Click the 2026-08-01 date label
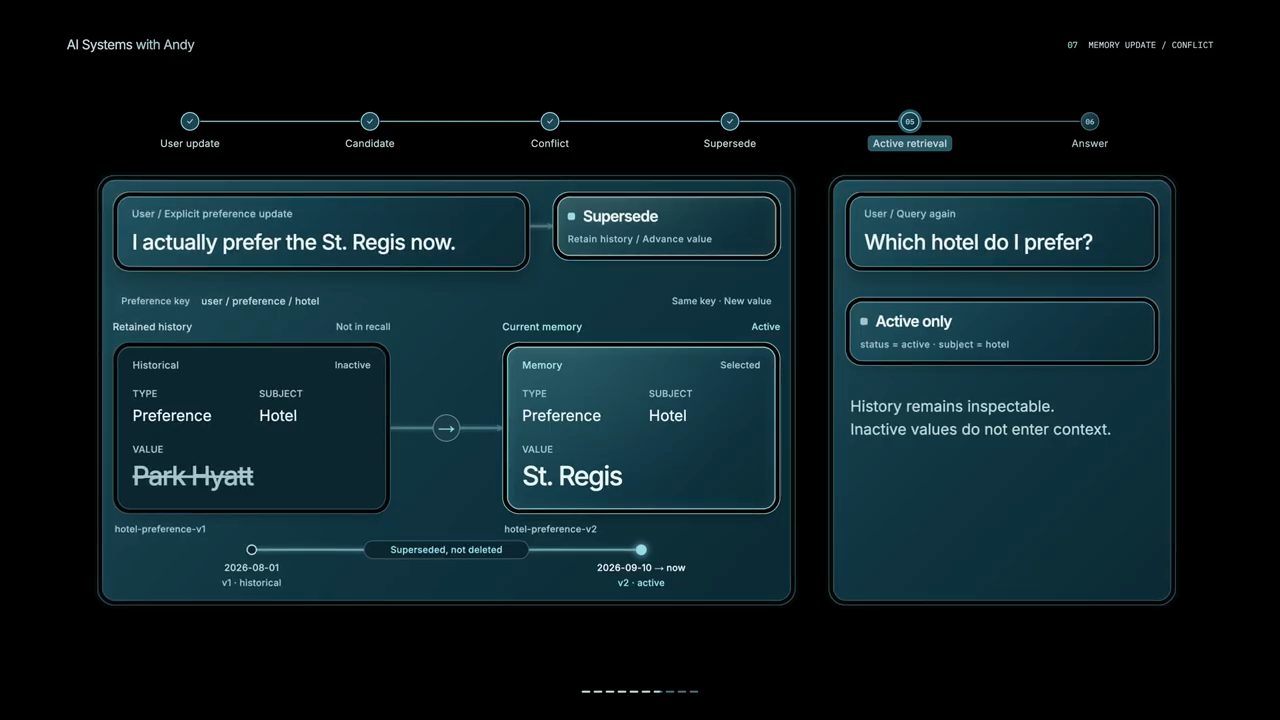1280x720 pixels. point(252,568)
